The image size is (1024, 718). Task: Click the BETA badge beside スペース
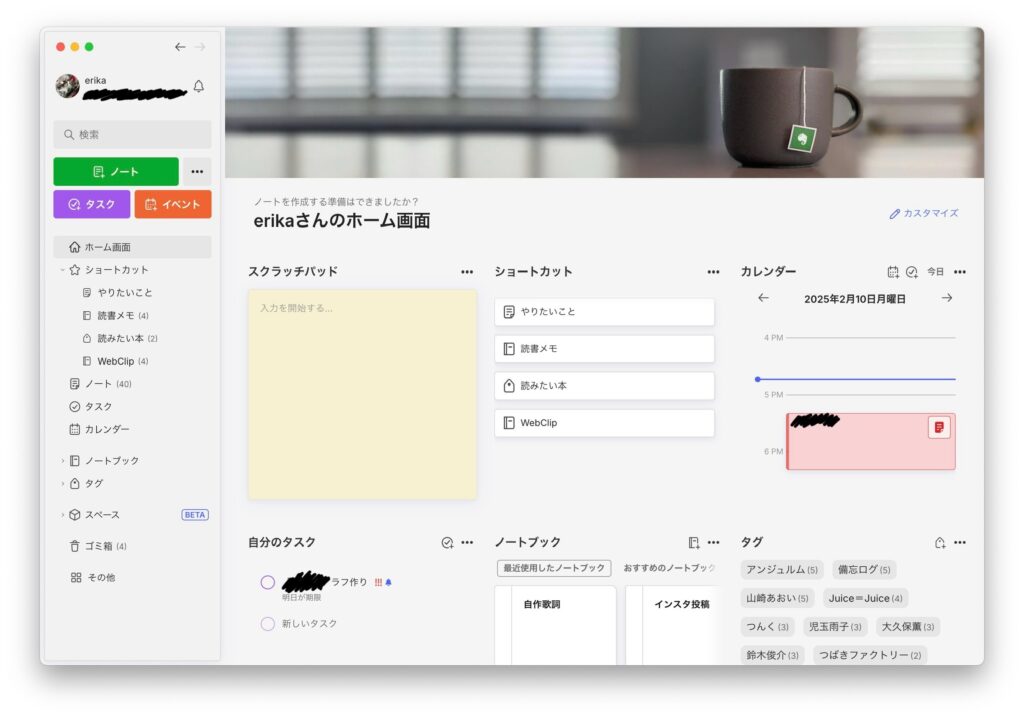(x=195, y=515)
